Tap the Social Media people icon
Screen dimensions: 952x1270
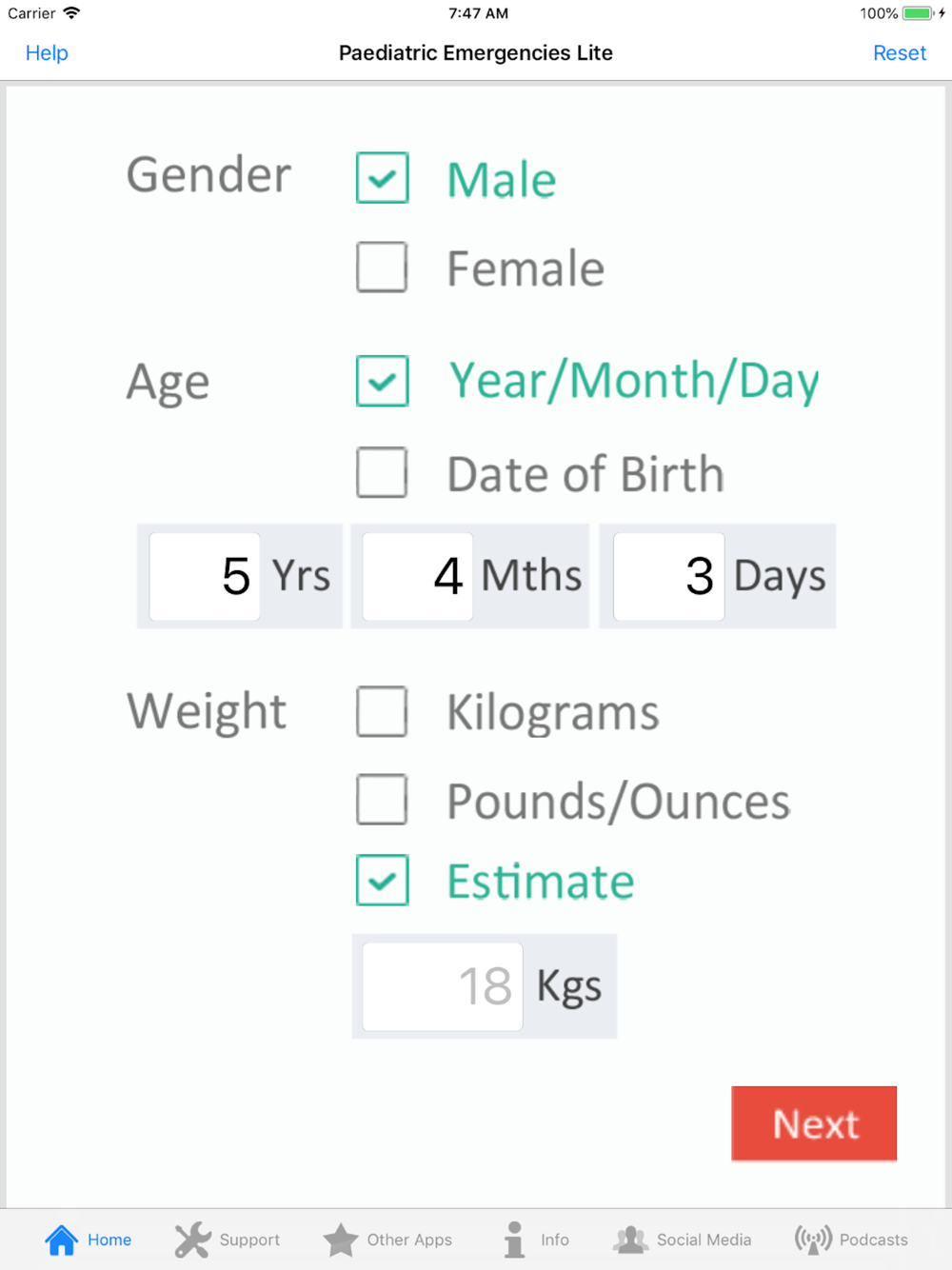(x=630, y=1240)
